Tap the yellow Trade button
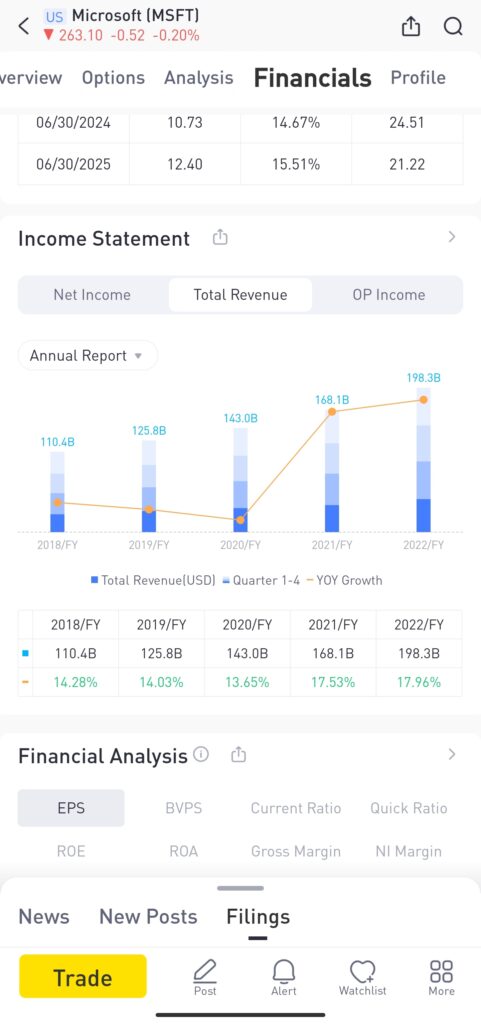481x1024 pixels. point(83,976)
